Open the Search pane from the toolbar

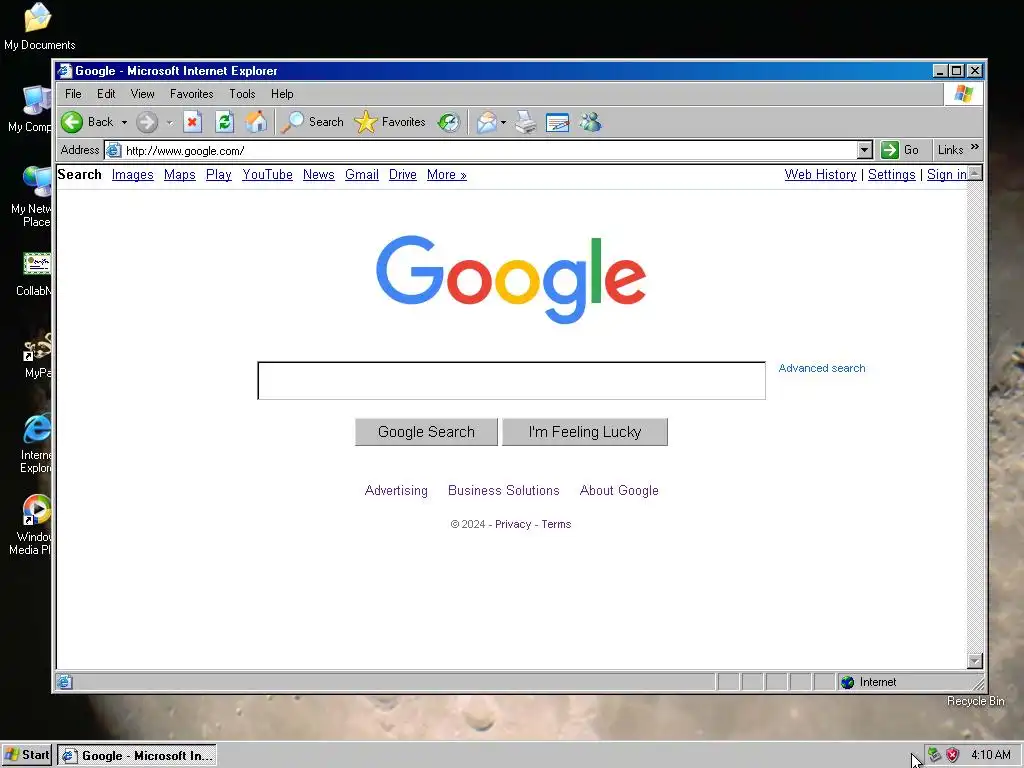pos(312,122)
